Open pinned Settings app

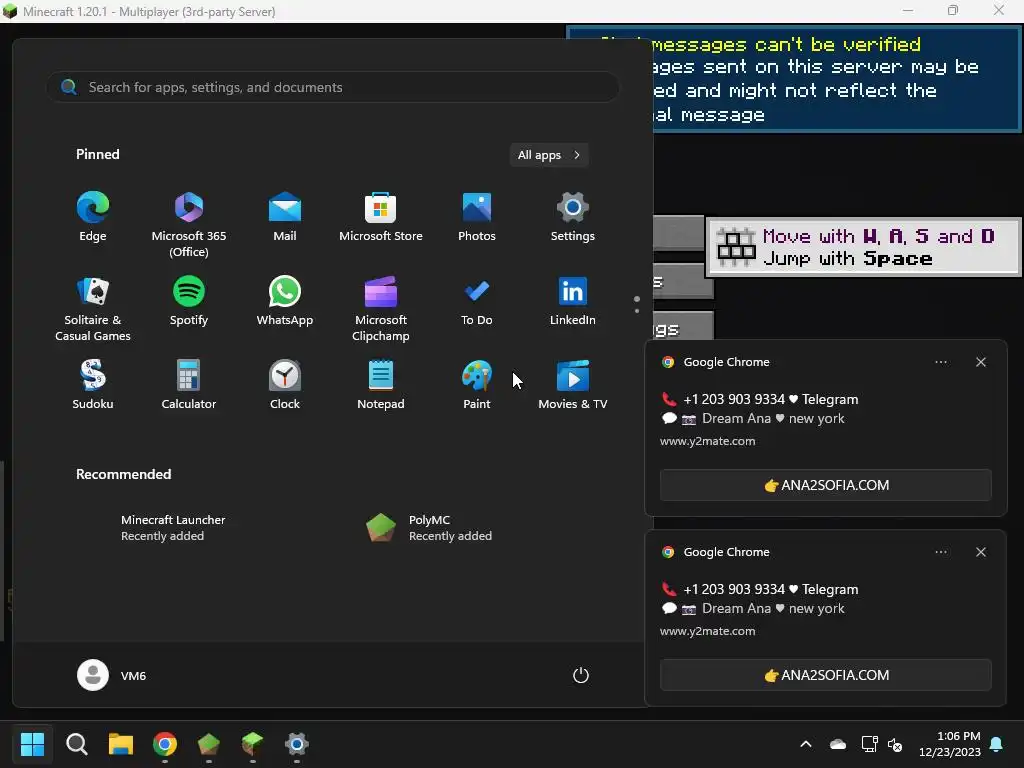(573, 217)
